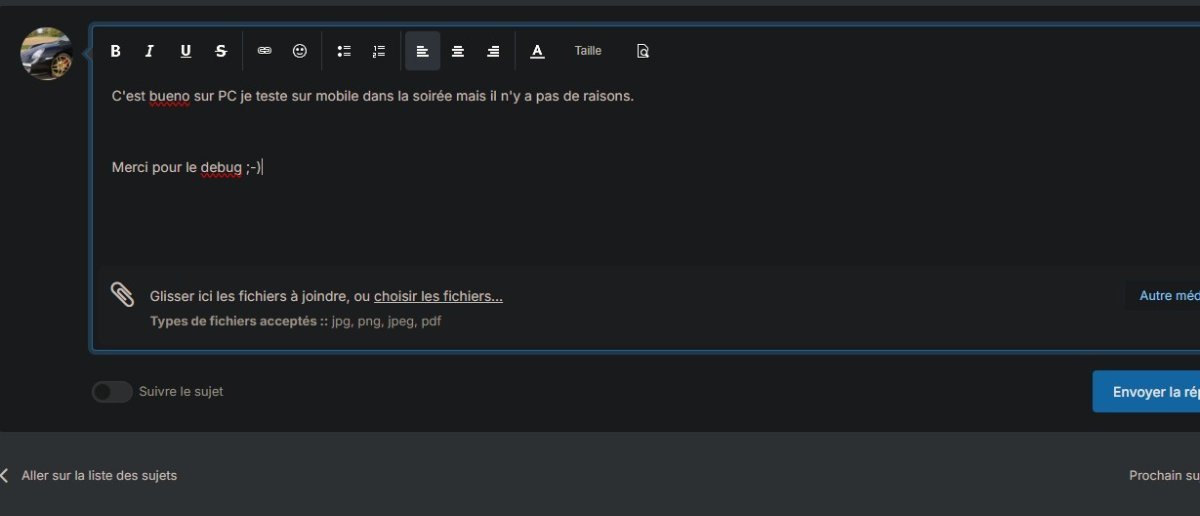Image resolution: width=1200 pixels, height=516 pixels.
Task: Center align the text
Action: point(458,51)
